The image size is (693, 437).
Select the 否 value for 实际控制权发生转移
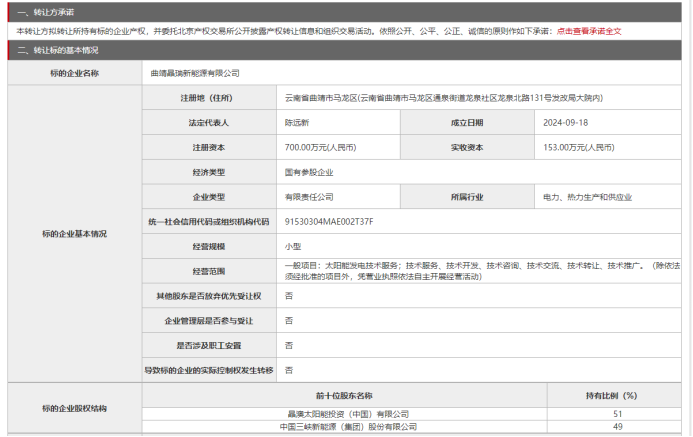point(289,370)
